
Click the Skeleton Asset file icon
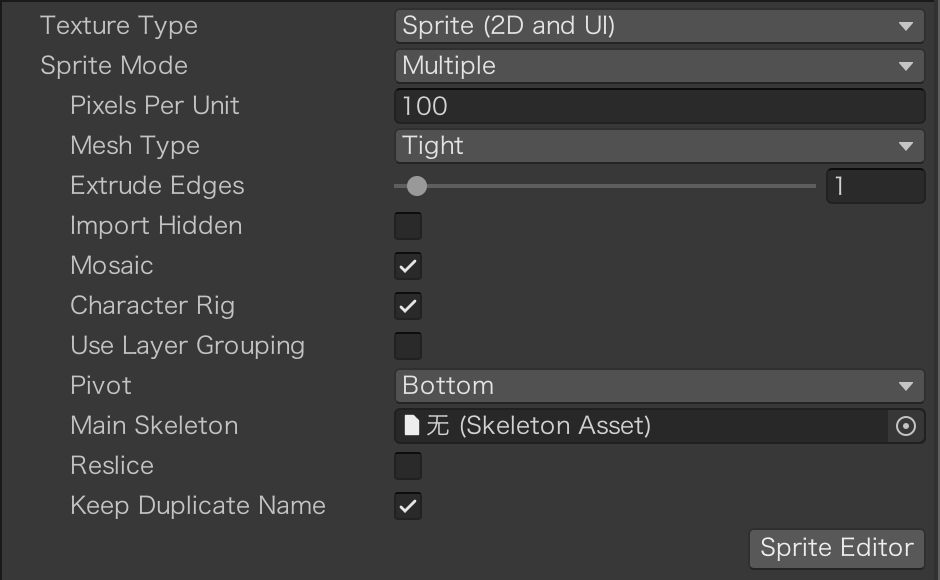coord(411,426)
